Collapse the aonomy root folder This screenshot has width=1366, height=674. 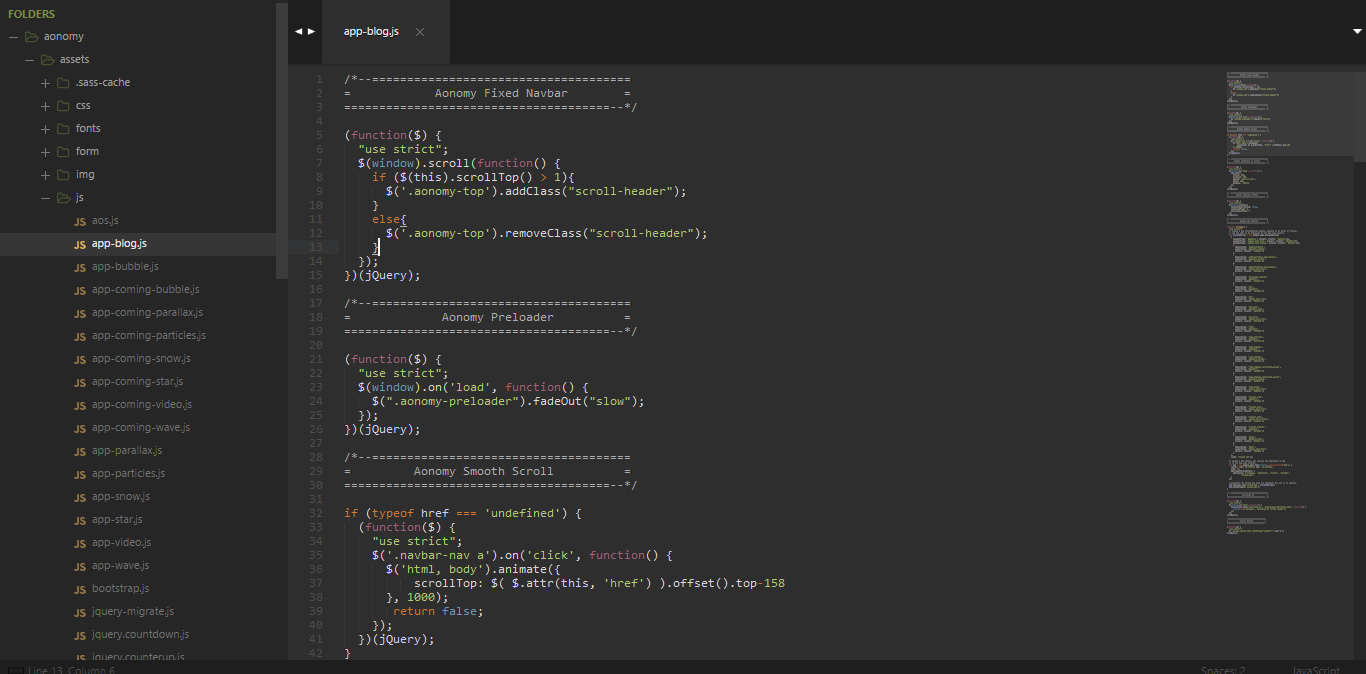[13, 37]
